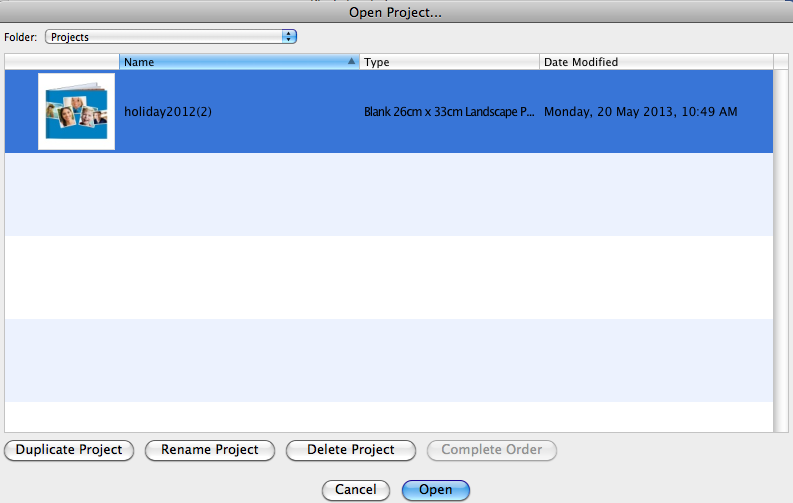Screen dimensions: 793x503
Task: Click the Delete Project button
Action: click(x=350, y=450)
